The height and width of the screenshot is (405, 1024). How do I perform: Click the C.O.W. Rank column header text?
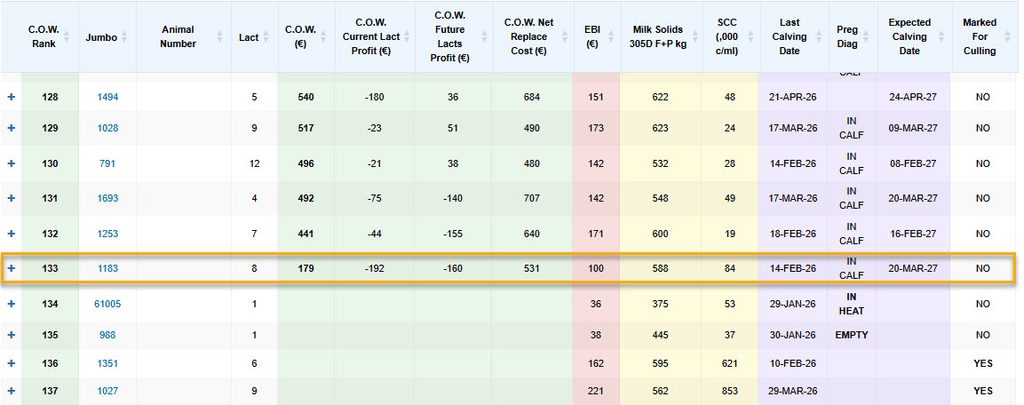coord(44,37)
